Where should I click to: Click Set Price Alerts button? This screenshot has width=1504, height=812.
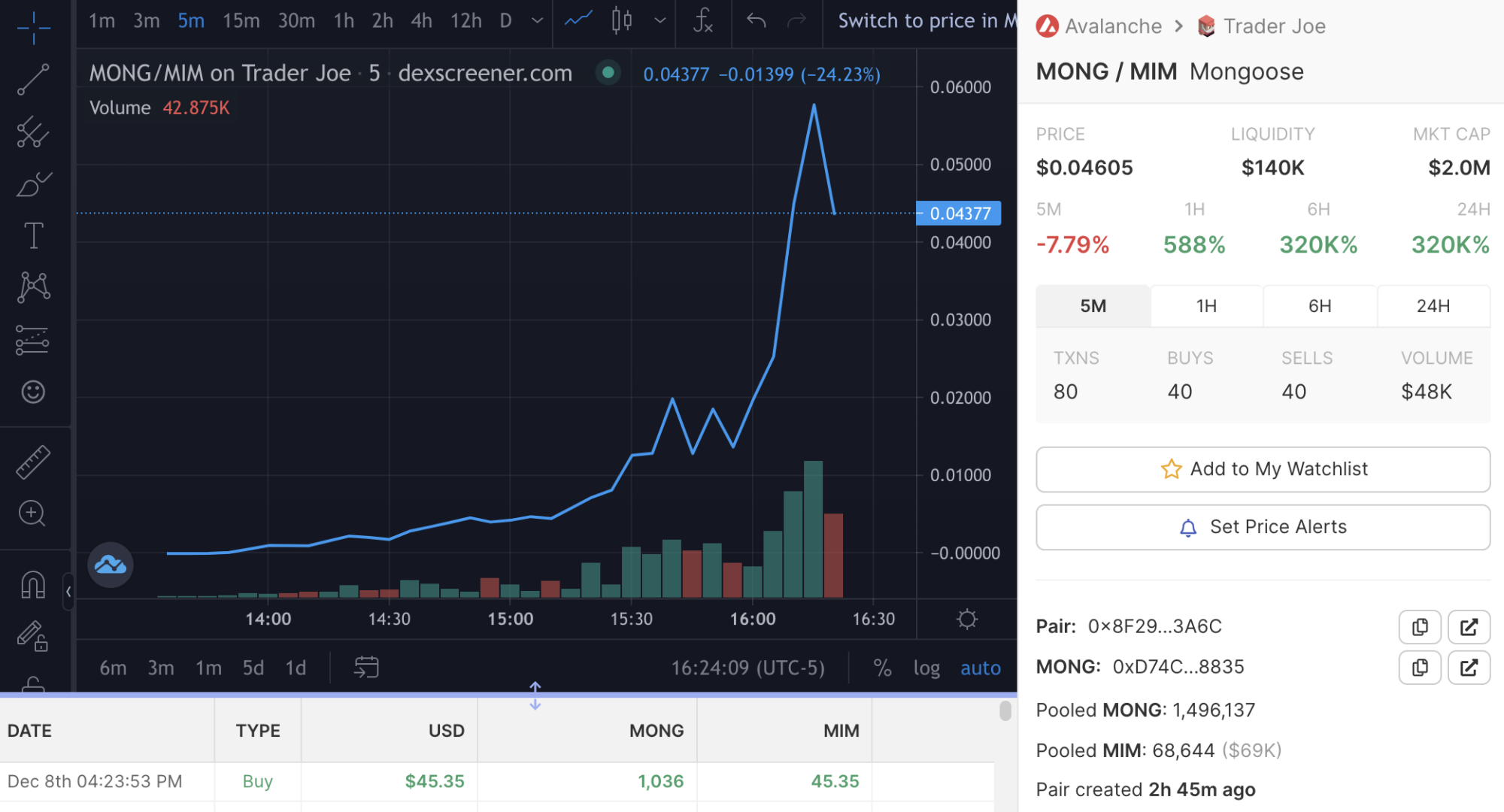1263,527
